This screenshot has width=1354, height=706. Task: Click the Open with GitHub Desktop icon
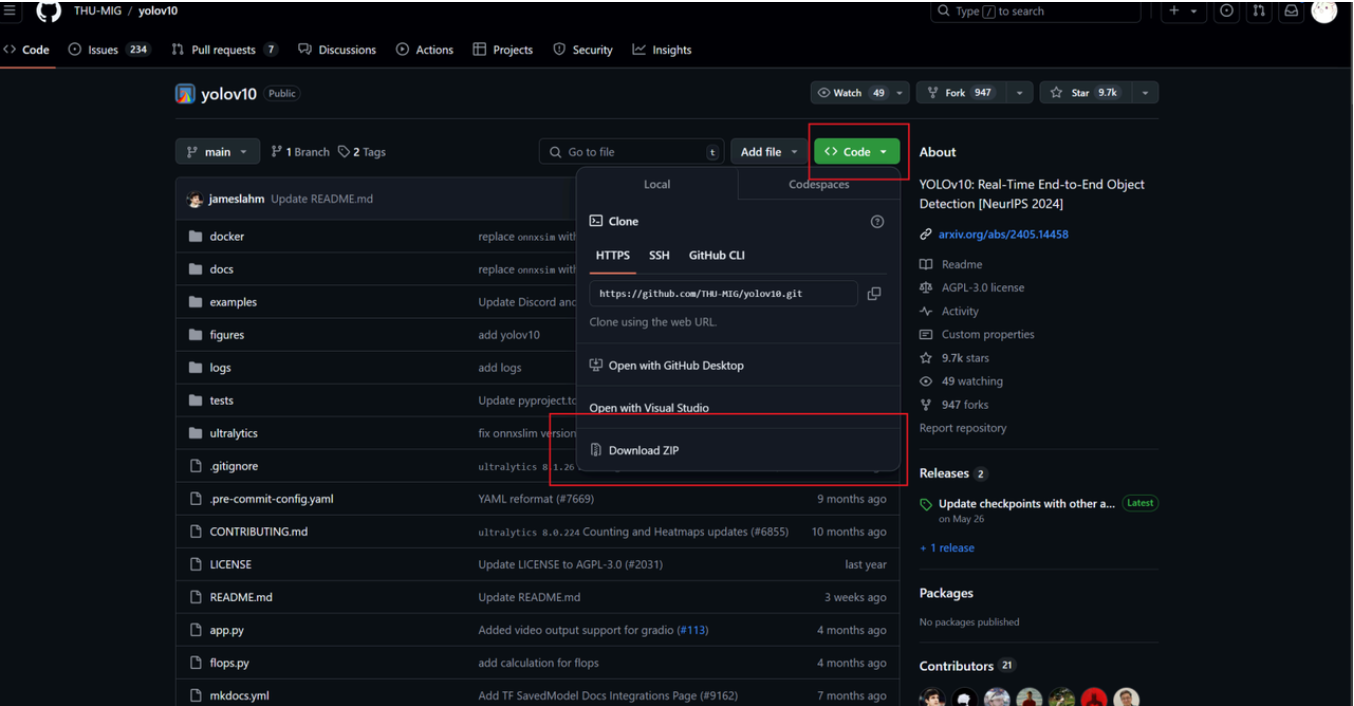tap(596, 366)
